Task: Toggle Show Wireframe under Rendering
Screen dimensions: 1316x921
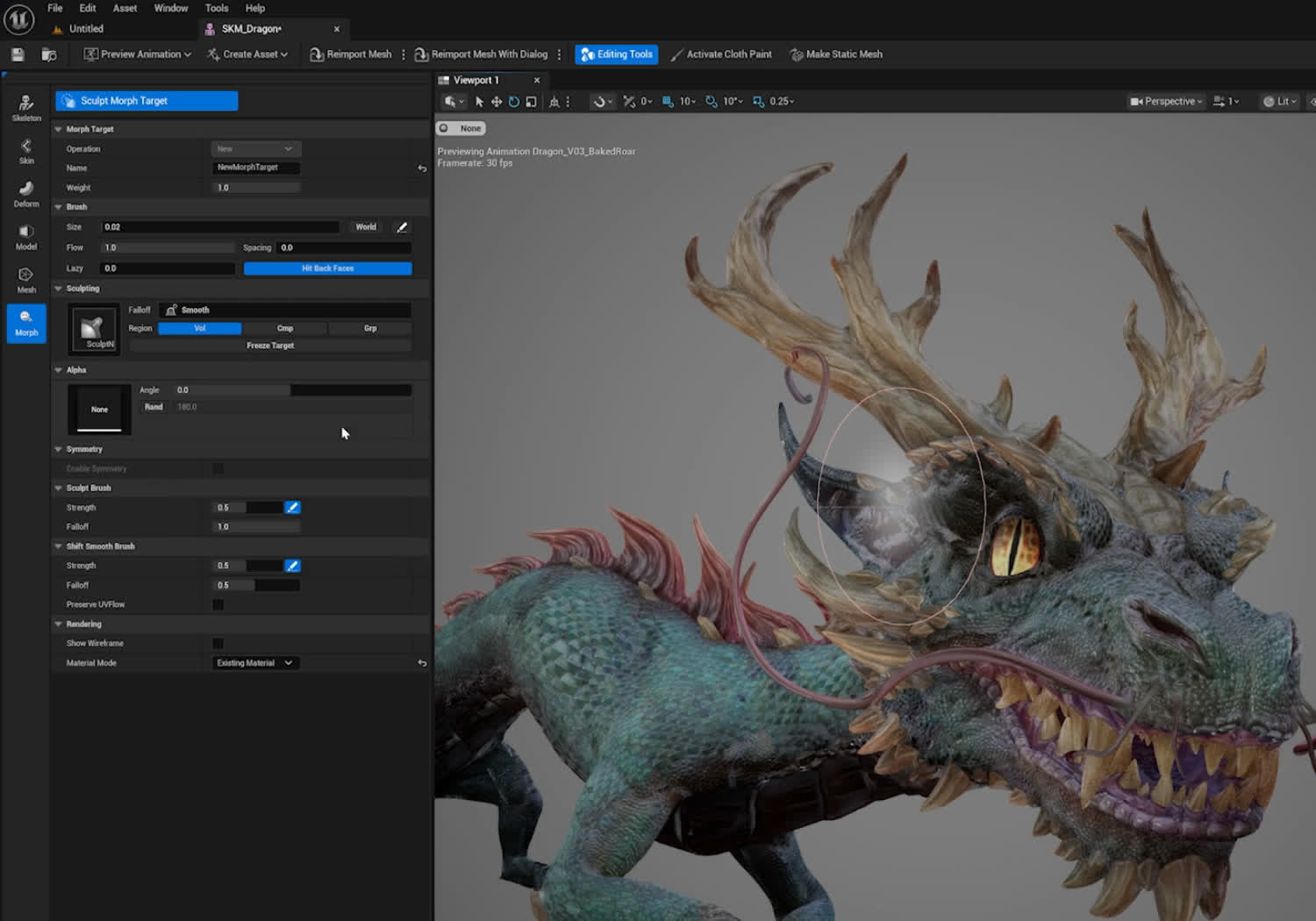Action: pos(218,642)
